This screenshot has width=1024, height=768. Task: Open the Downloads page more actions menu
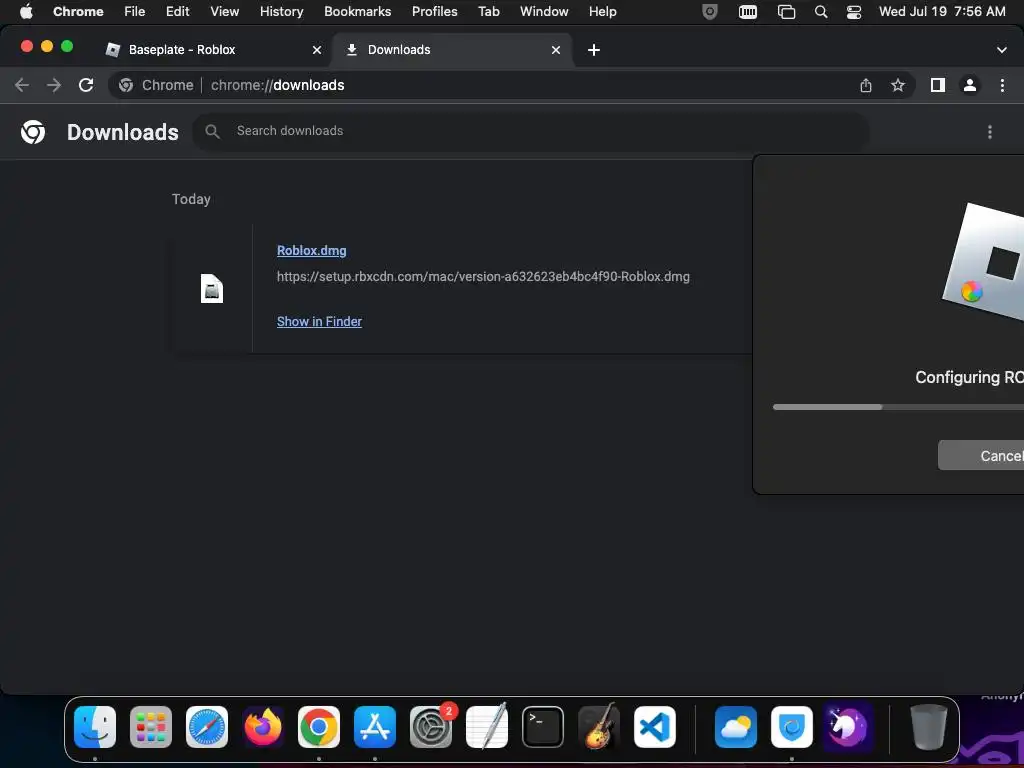(x=990, y=132)
